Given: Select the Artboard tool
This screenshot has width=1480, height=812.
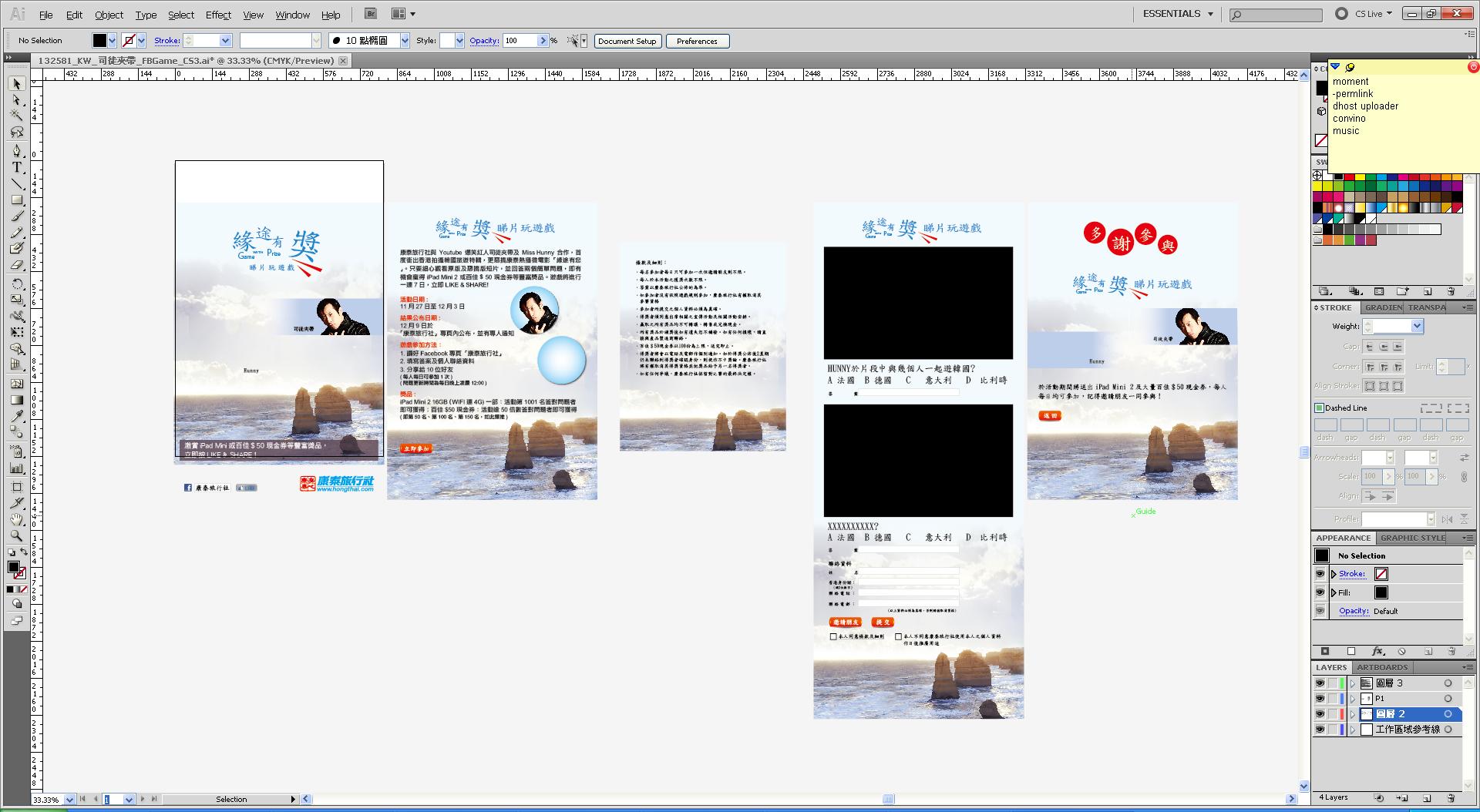Looking at the screenshot, I should coord(17,486).
